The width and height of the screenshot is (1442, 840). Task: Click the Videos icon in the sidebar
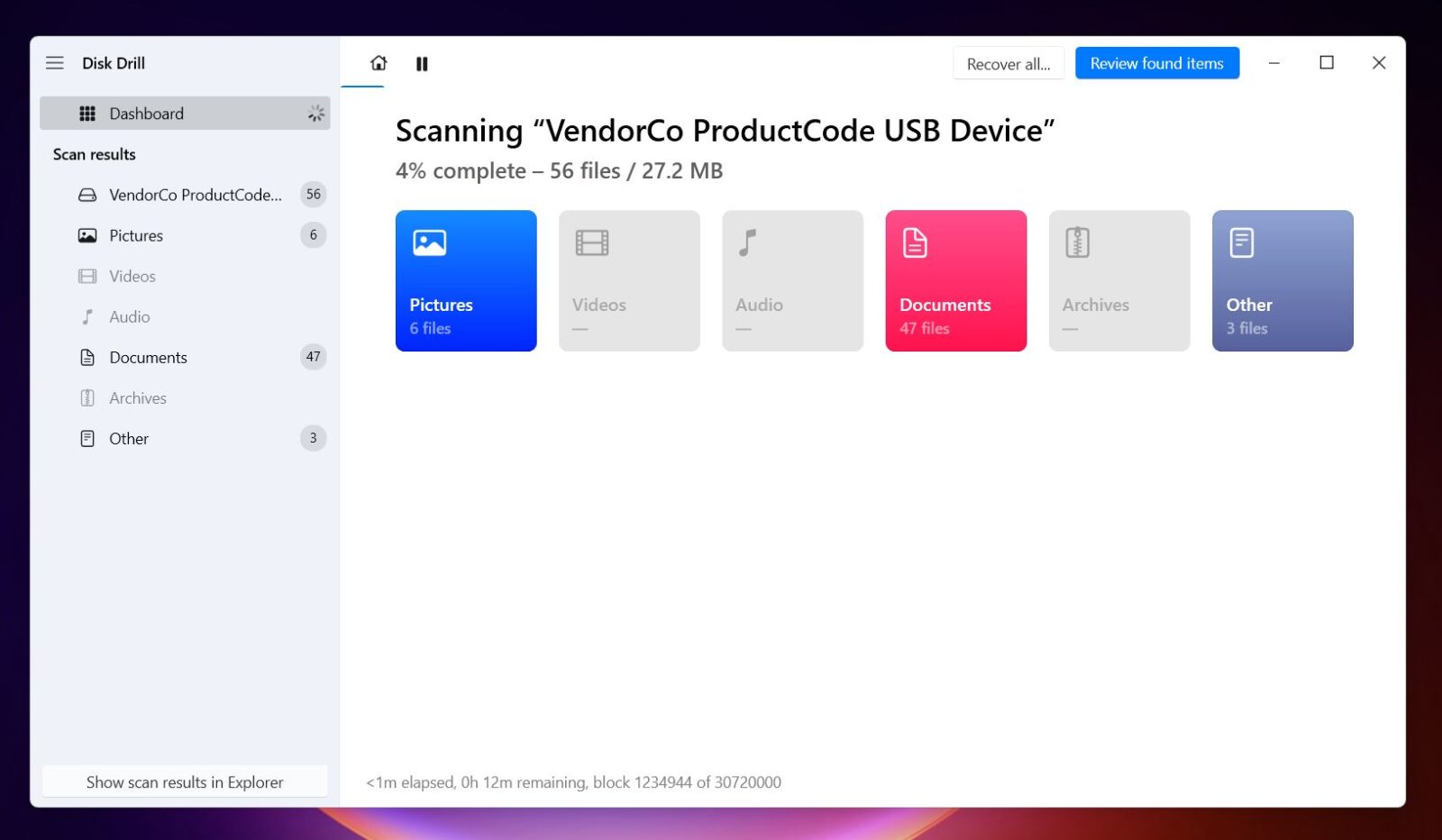point(86,276)
